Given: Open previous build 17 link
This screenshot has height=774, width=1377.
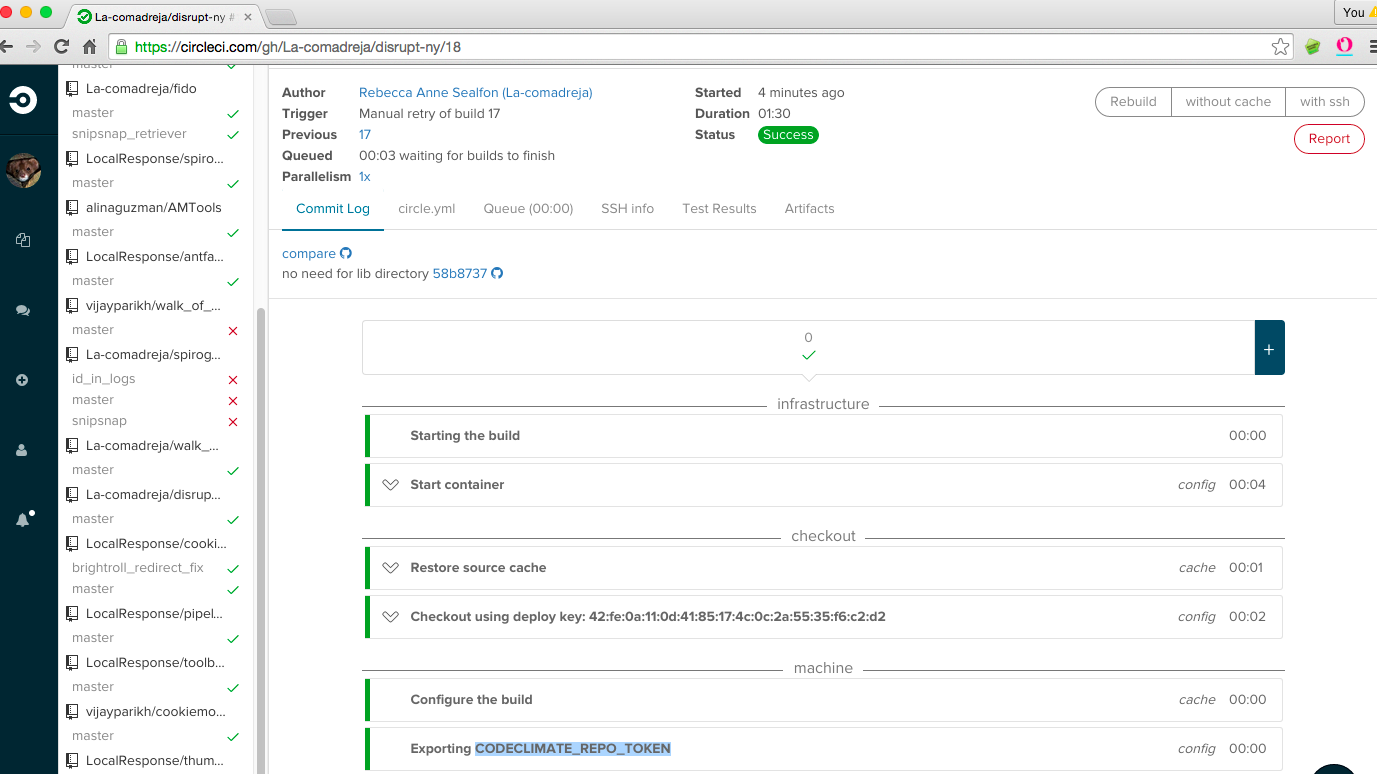Looking at the screenshot, I should pyautogui.click(x=365, y=135).
